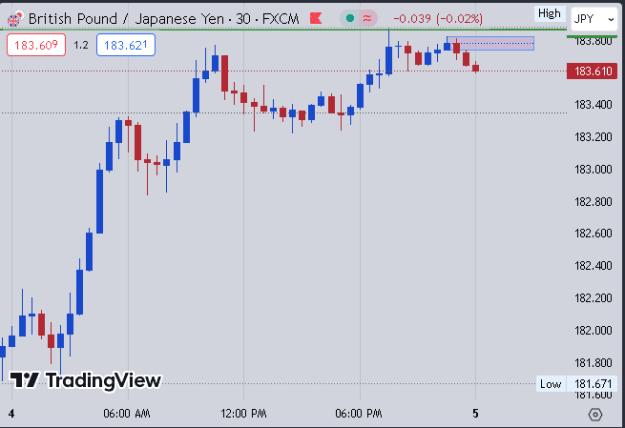This screenshot has width=625, height=428.
Task: Click the 181.800 price scale label
Action: (593, 363)
